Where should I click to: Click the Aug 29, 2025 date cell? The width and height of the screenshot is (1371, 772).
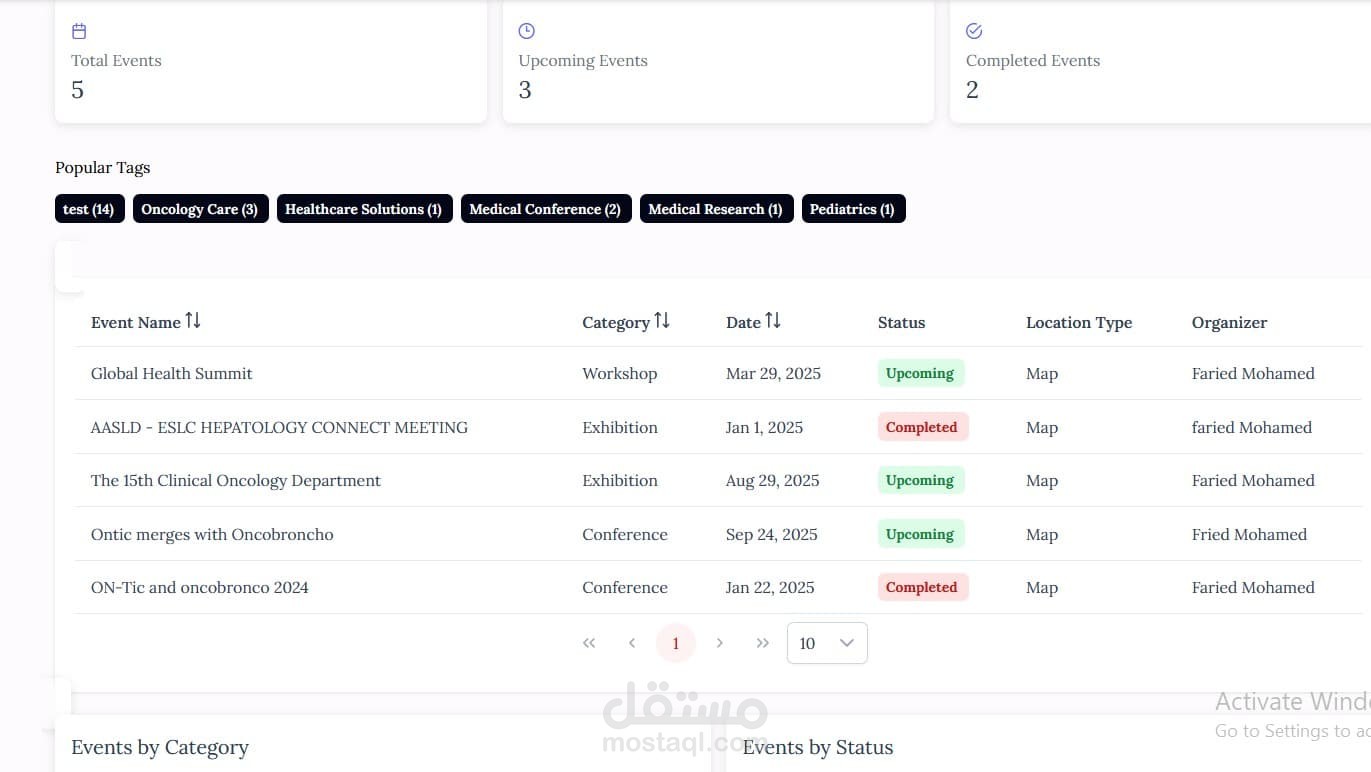coord(772,481)
